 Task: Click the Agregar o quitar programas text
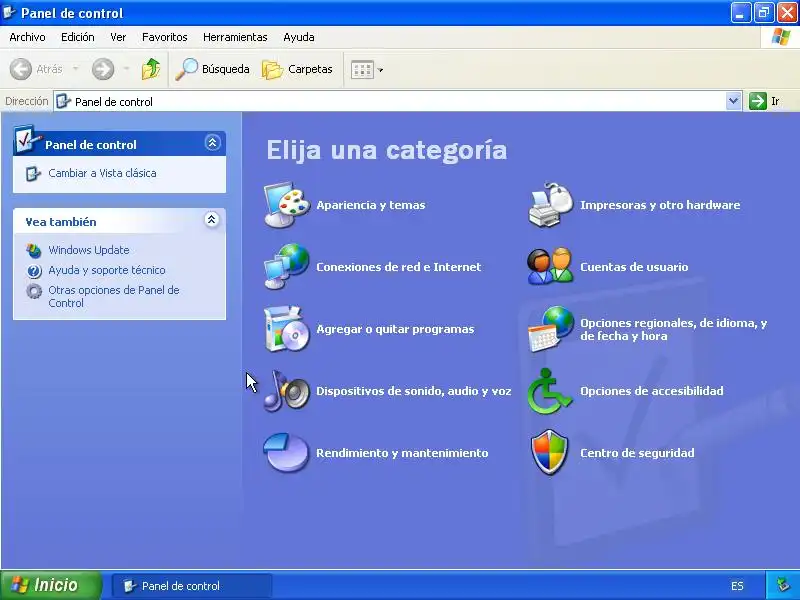395,329
